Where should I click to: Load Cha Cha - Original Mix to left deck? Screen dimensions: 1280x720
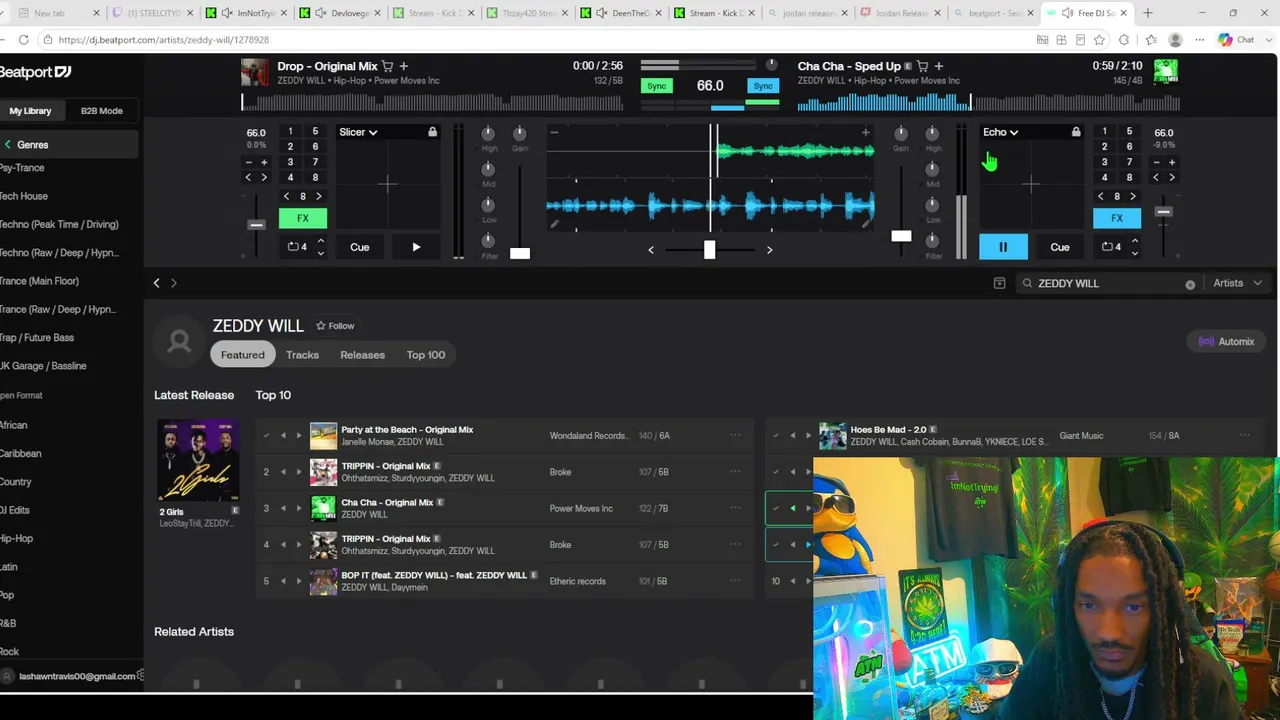pyautogui.click(x=283, y=508)
